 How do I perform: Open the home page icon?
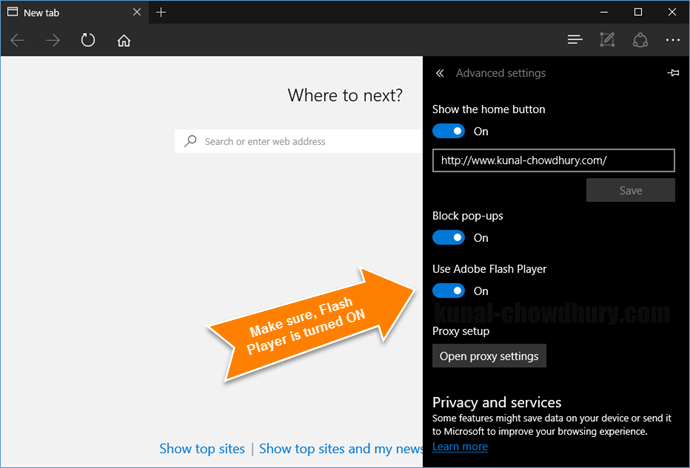click(124, 40)
